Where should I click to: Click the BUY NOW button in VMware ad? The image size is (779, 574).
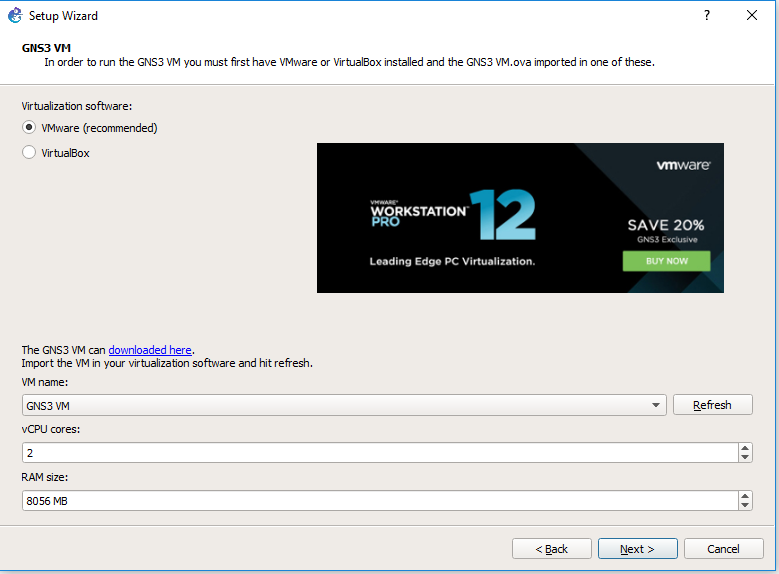click(666, 261)
